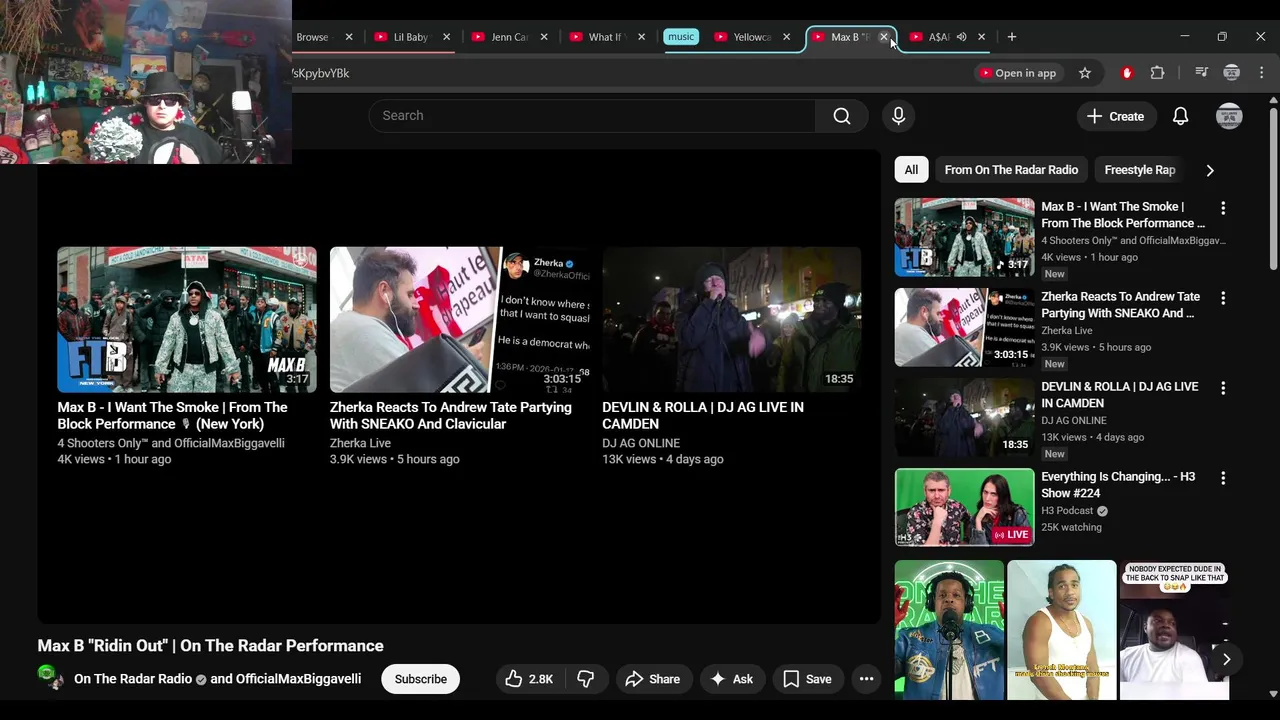Screen dimensions: 1280x720
Task: Click the browser address bar URL
Action: [320, 73]
